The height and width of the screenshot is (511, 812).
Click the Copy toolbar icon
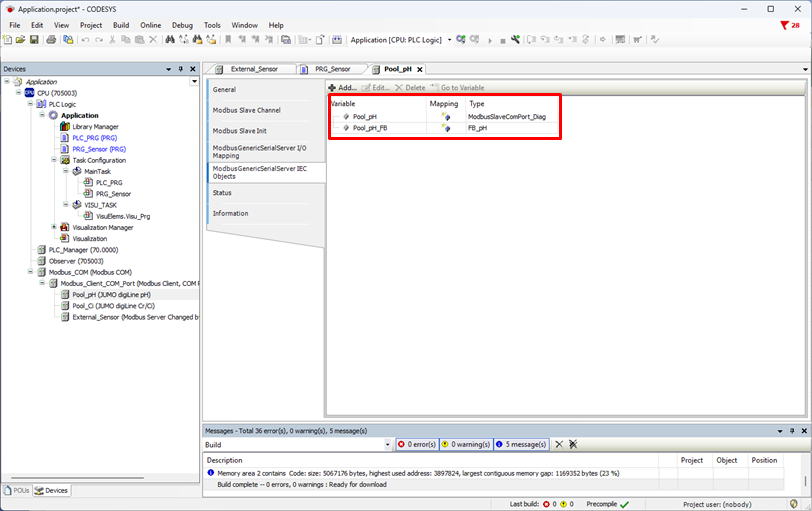point(126,40)
